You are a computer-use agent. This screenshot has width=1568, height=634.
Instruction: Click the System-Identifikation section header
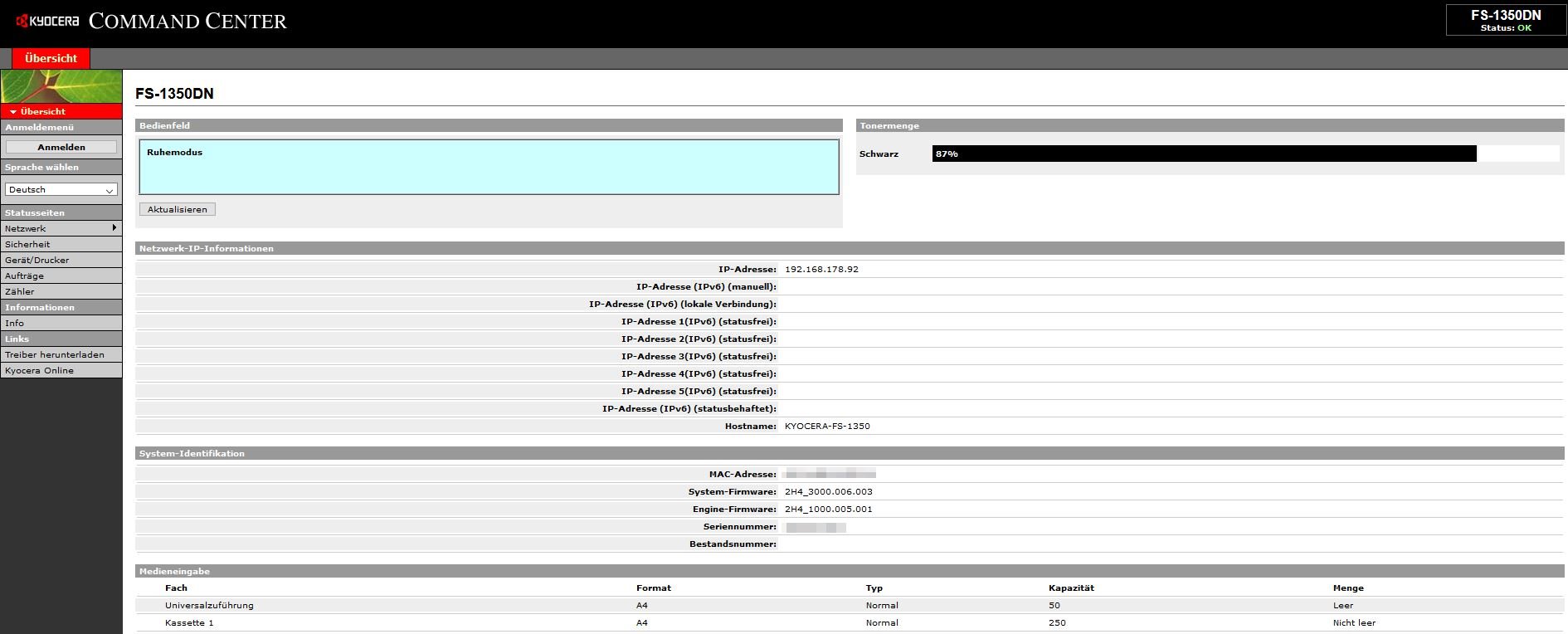pos(850,453)
